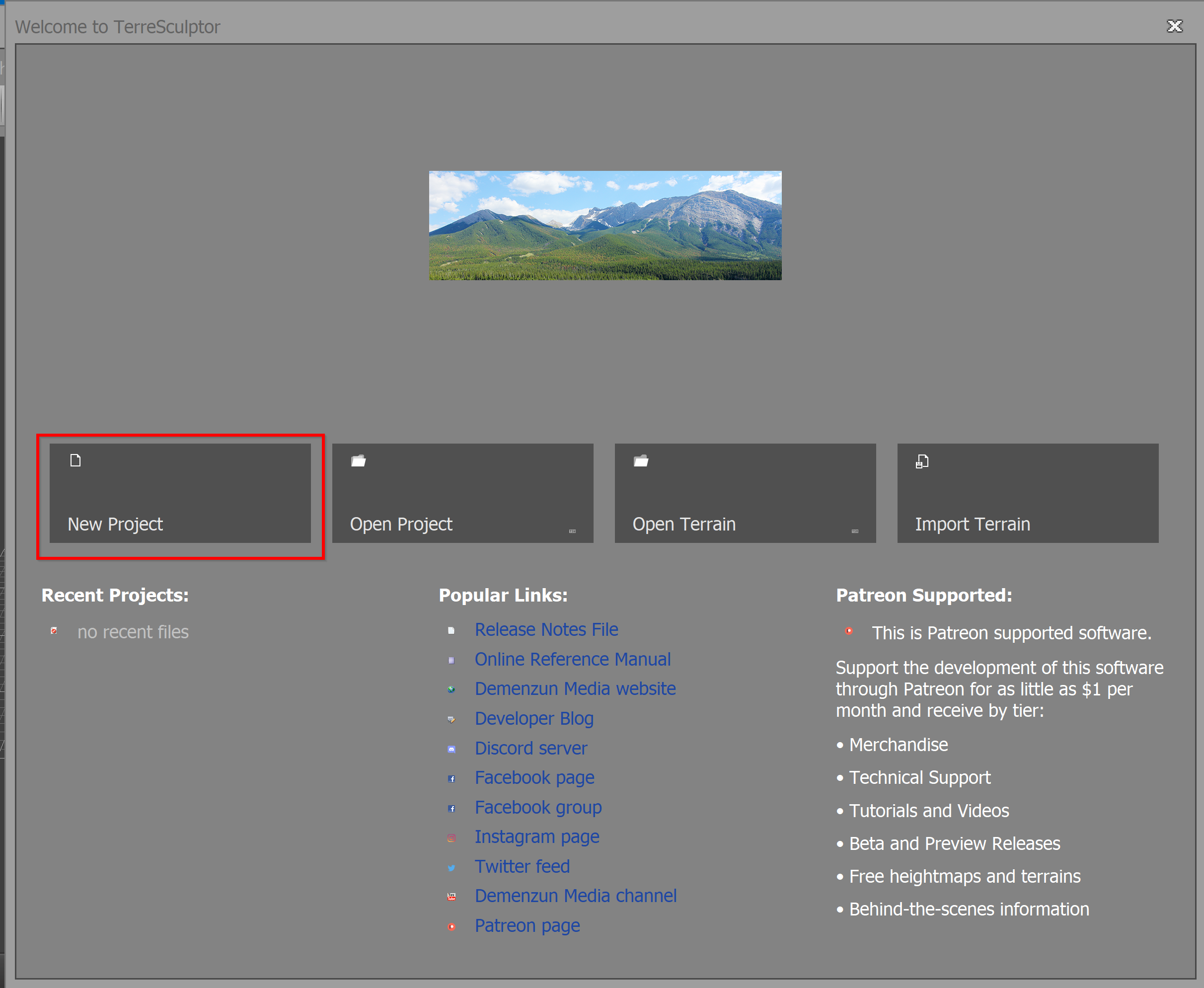
Task: Click the icon beside 'no recent files'
Action: (x=54, y=630)
